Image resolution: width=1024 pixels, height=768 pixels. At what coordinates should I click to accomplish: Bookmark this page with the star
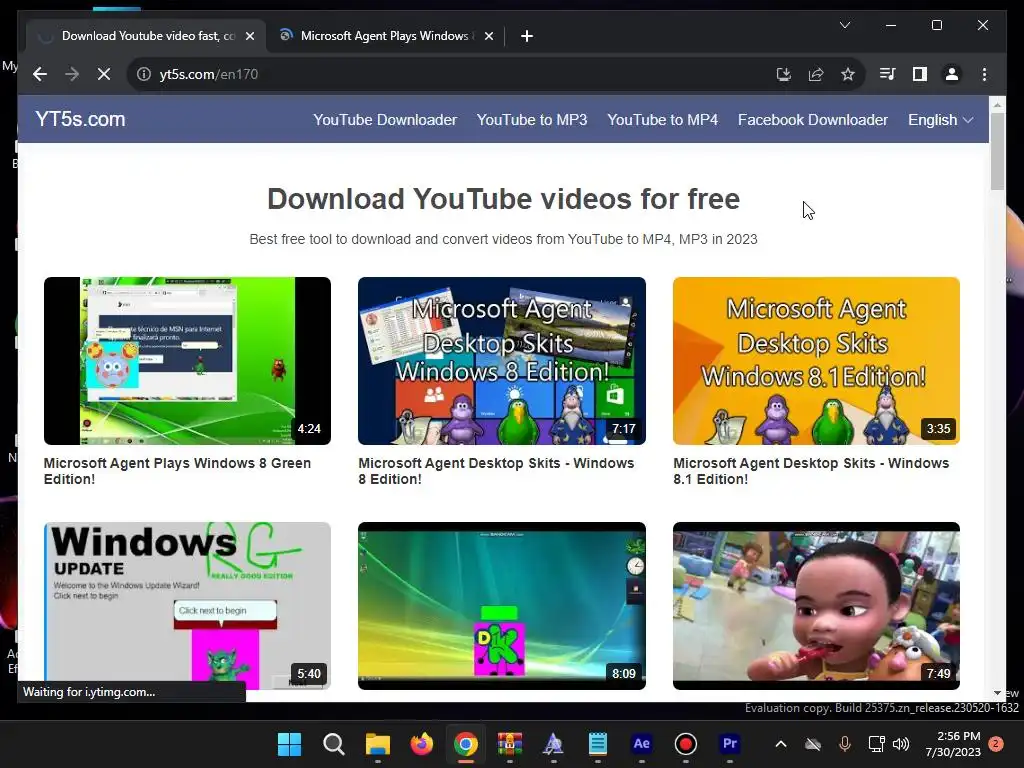[848, 74]
